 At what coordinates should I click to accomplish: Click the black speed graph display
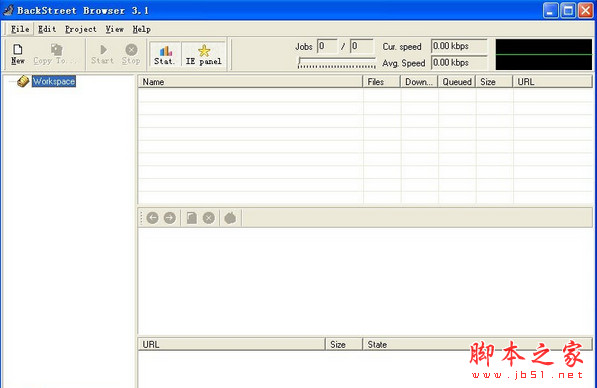[544, 54]
